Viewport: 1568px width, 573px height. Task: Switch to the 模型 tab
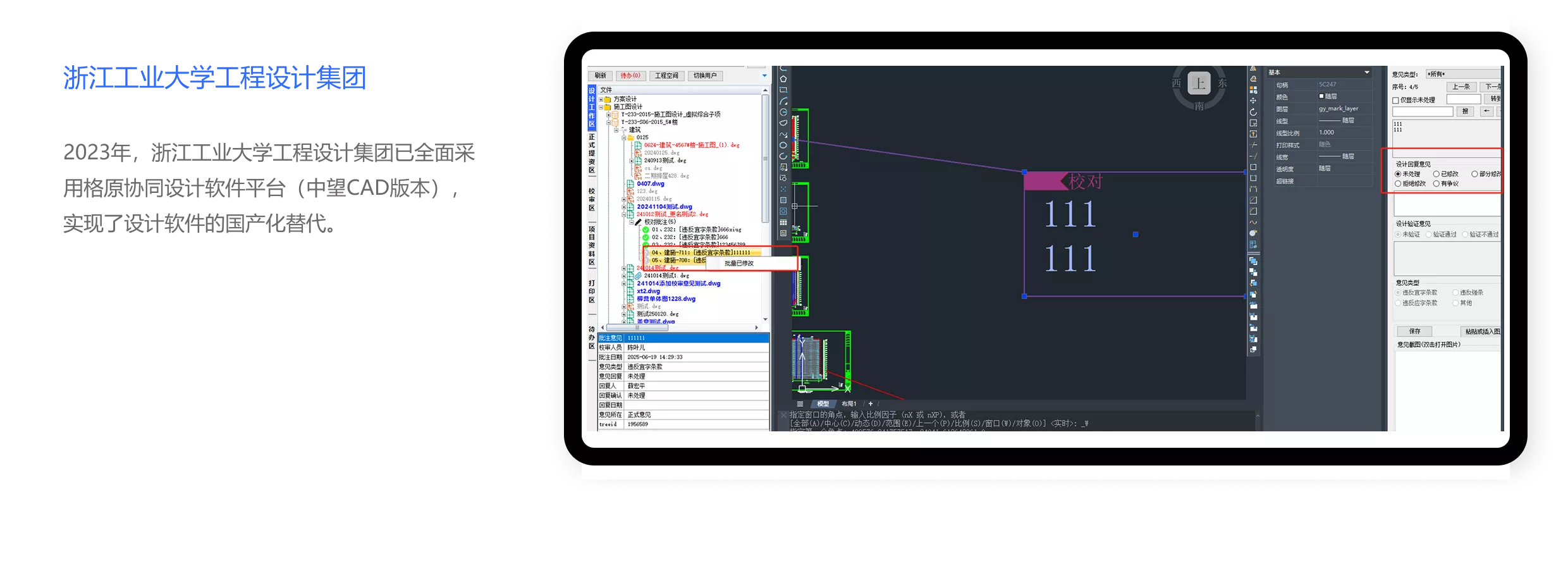click(x=823, y=404)
